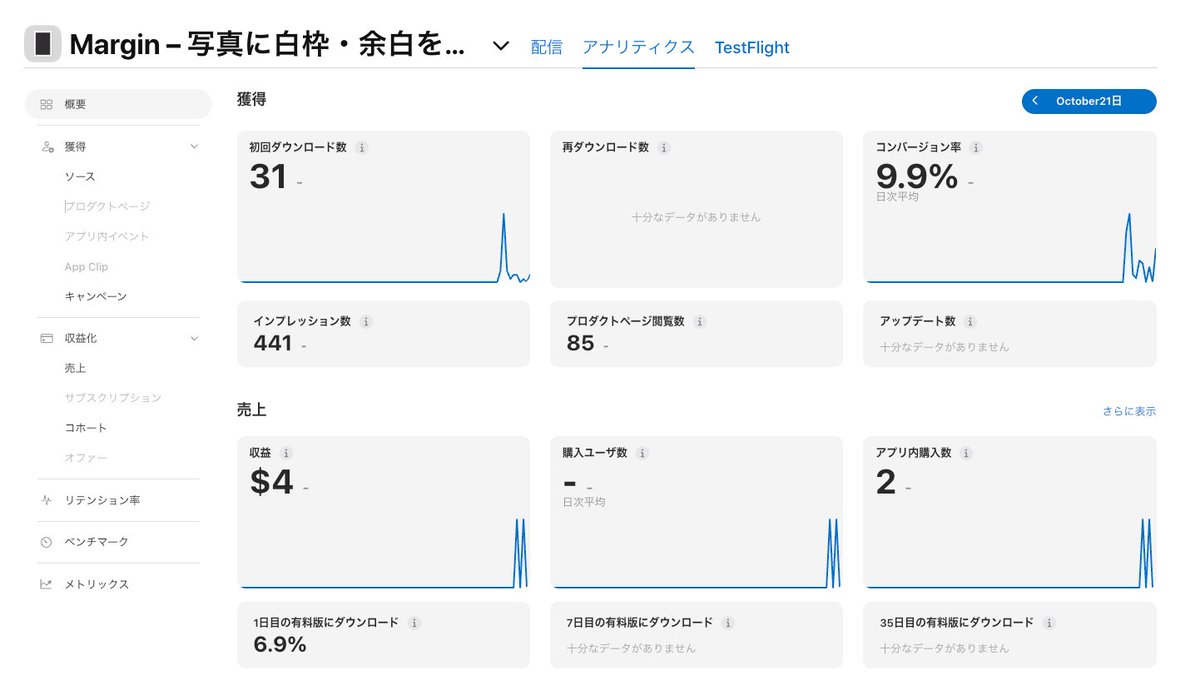Open the アプリ内購入数 chart
This screenshot has height=690, width=1200.
(x=1010, y=514)
